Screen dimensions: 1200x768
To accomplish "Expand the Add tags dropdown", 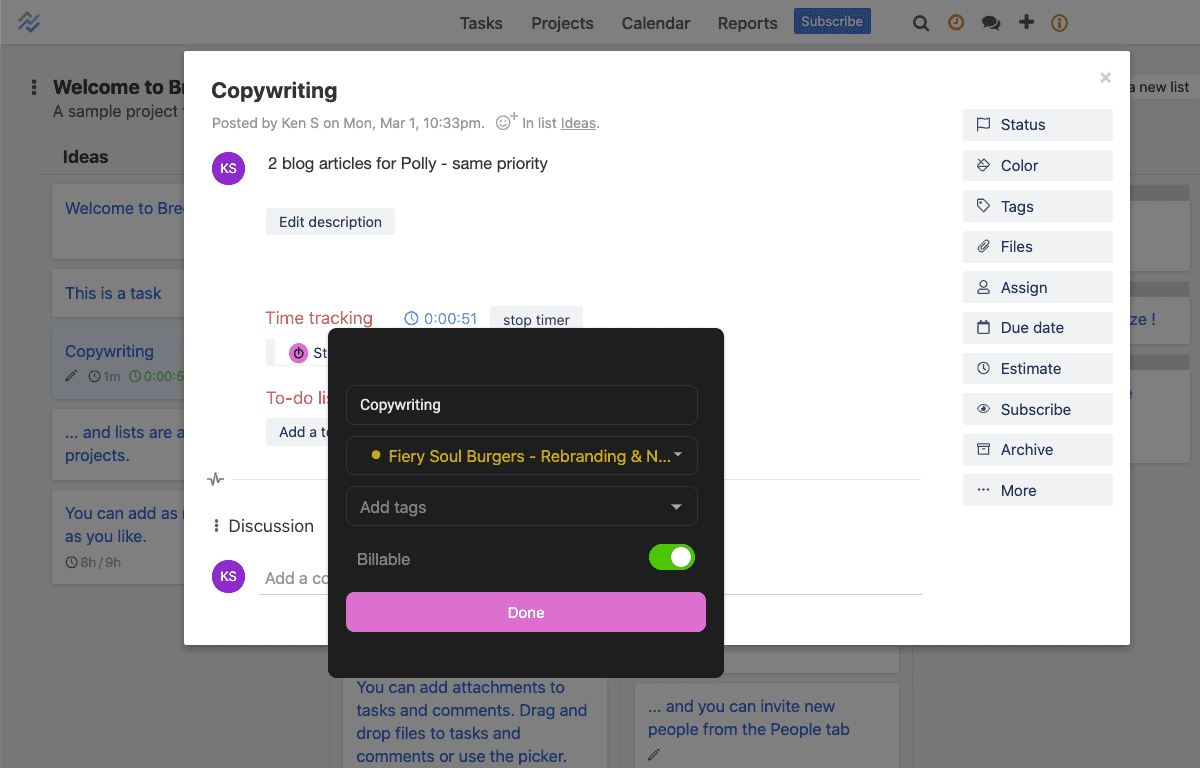I will pos(521,506).
